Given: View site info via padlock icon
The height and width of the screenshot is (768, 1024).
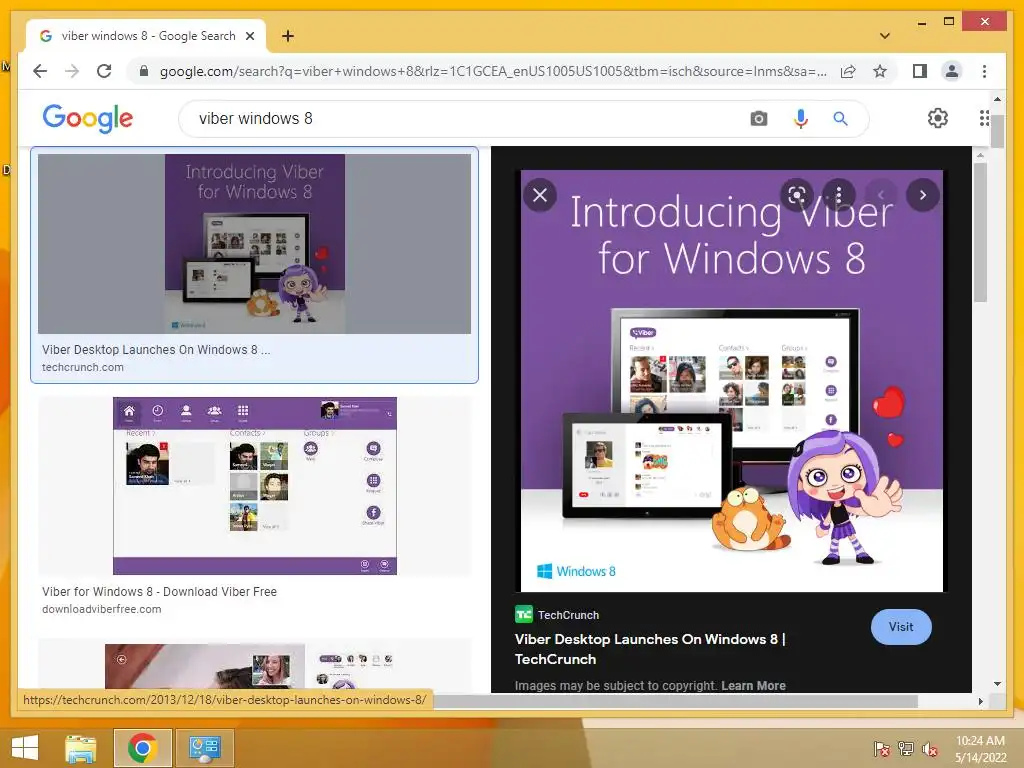Looking at the screenshot, I should coord(144,71).
